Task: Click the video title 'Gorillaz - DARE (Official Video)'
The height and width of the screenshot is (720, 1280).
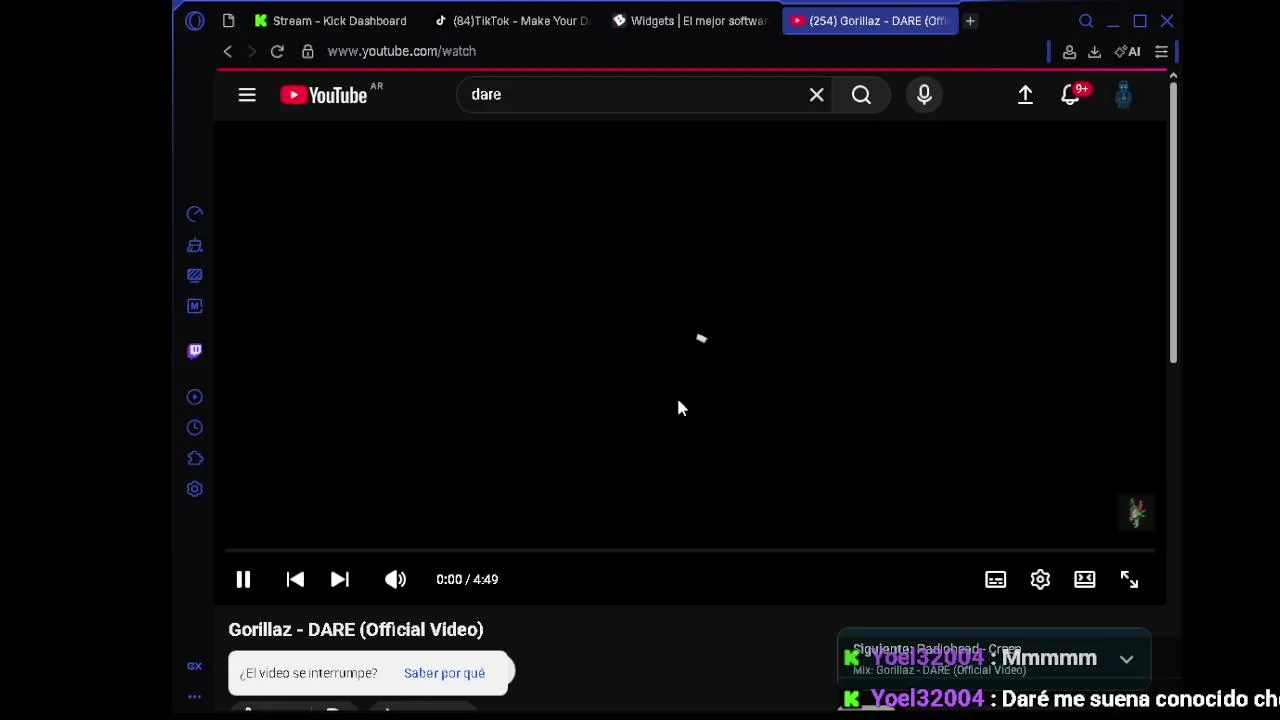Action: pos(356,630)
